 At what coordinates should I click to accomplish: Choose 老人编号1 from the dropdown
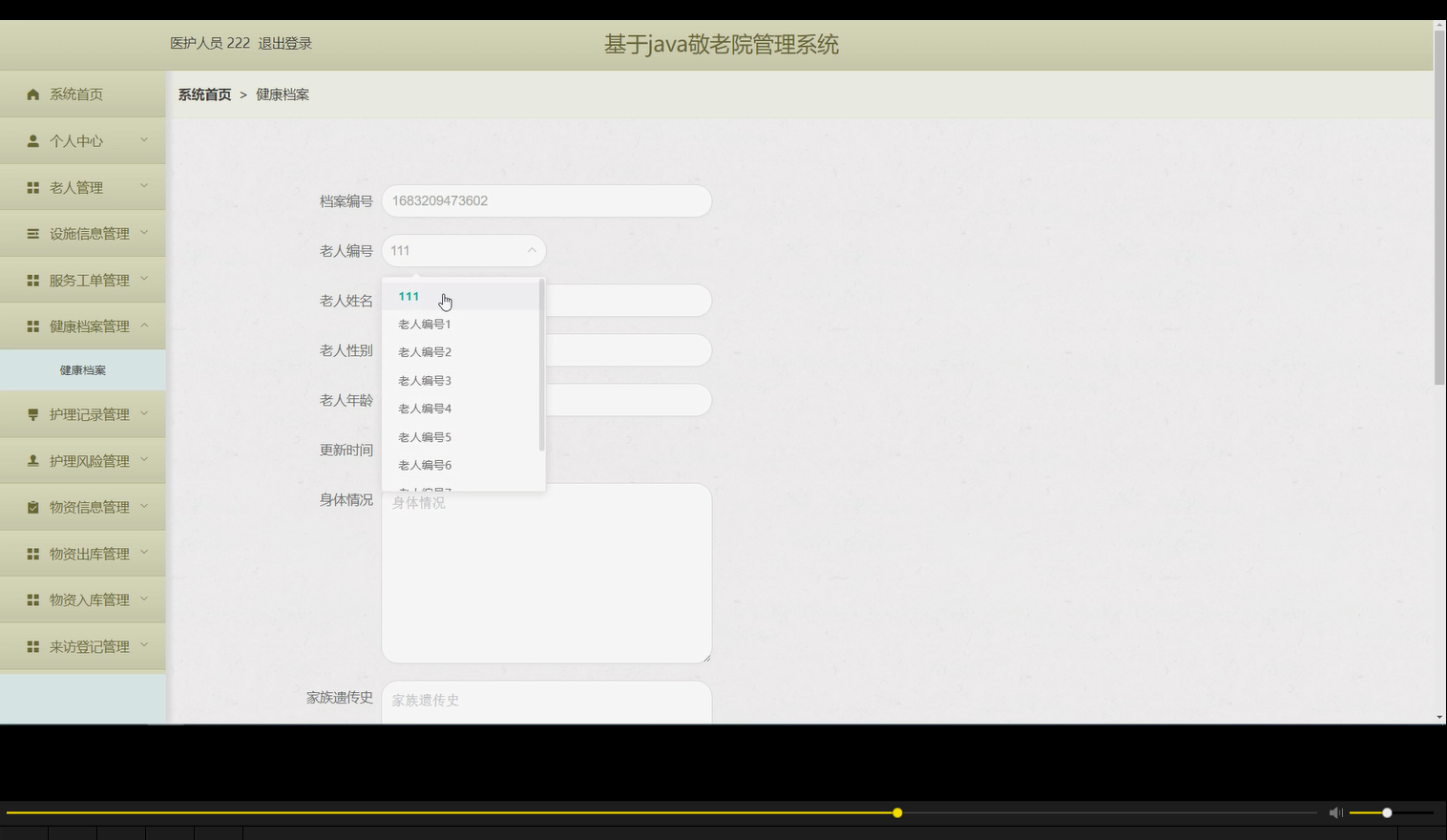click(x=461, y=325)
